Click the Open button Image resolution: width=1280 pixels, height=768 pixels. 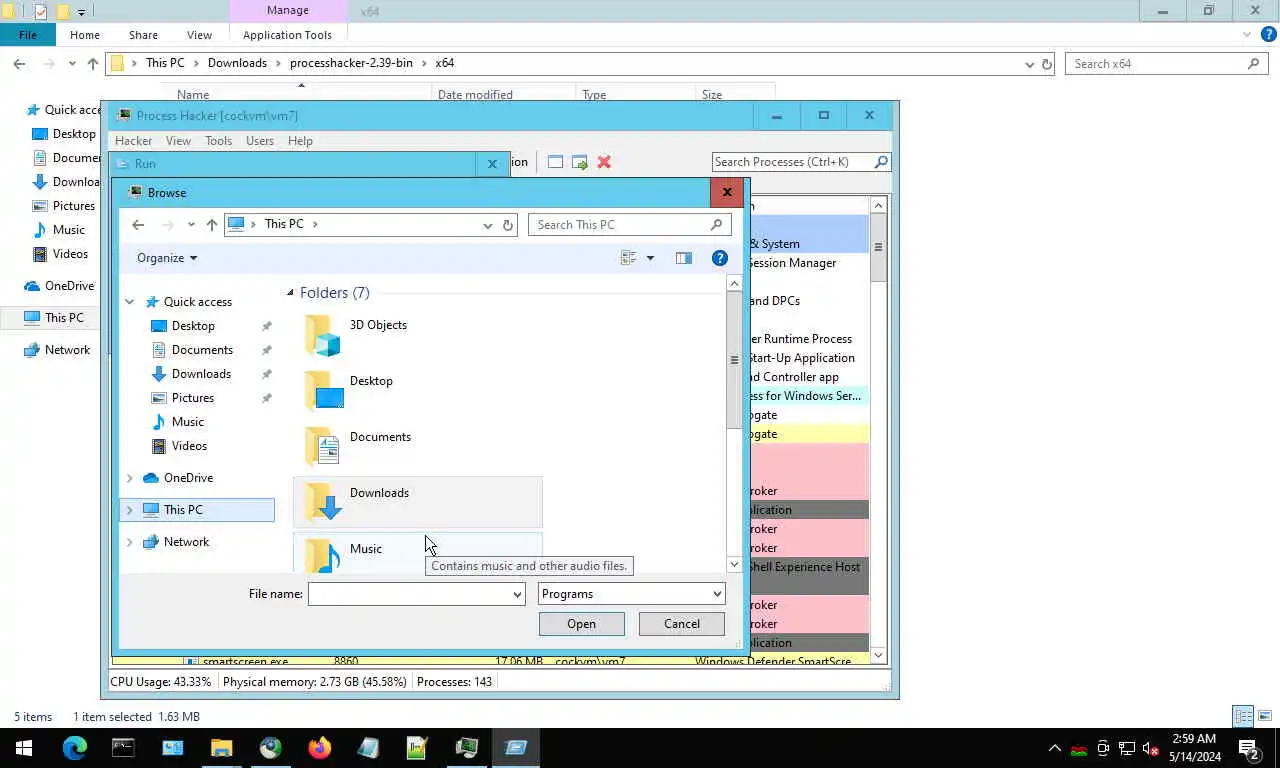coord(581,624)
